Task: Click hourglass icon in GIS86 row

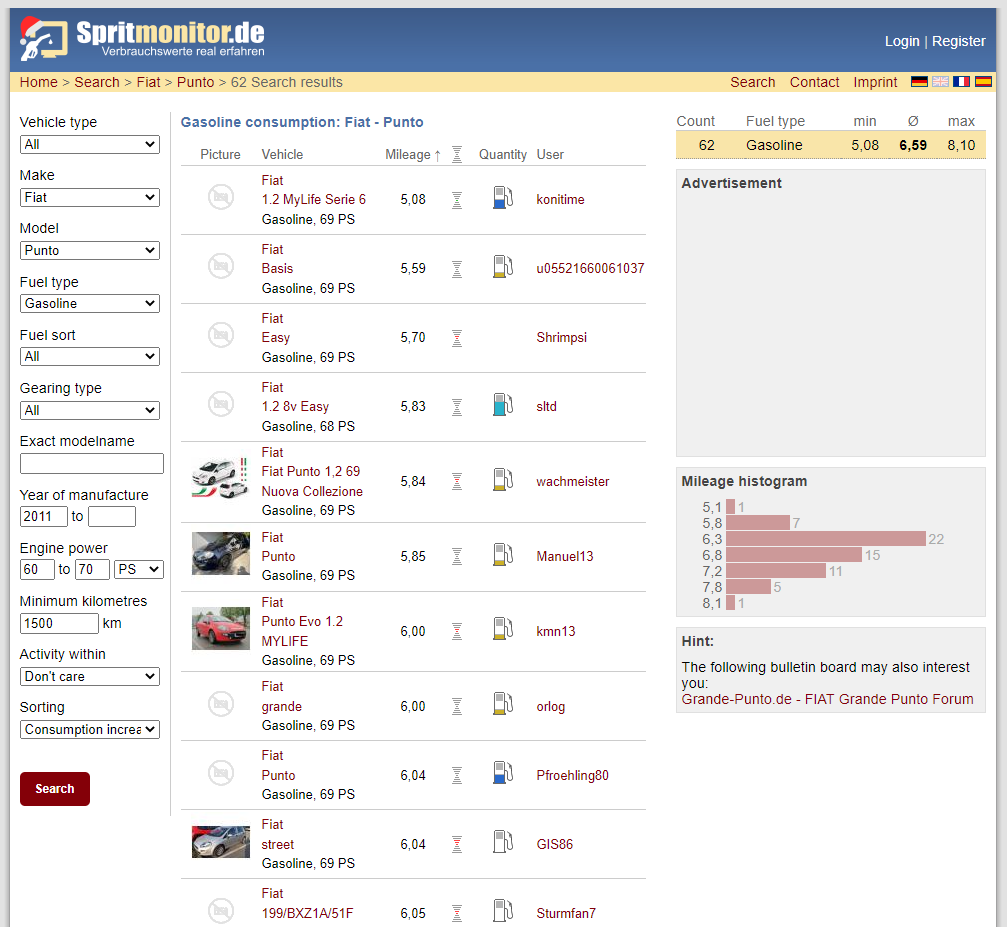Action: tap(457, 844)
